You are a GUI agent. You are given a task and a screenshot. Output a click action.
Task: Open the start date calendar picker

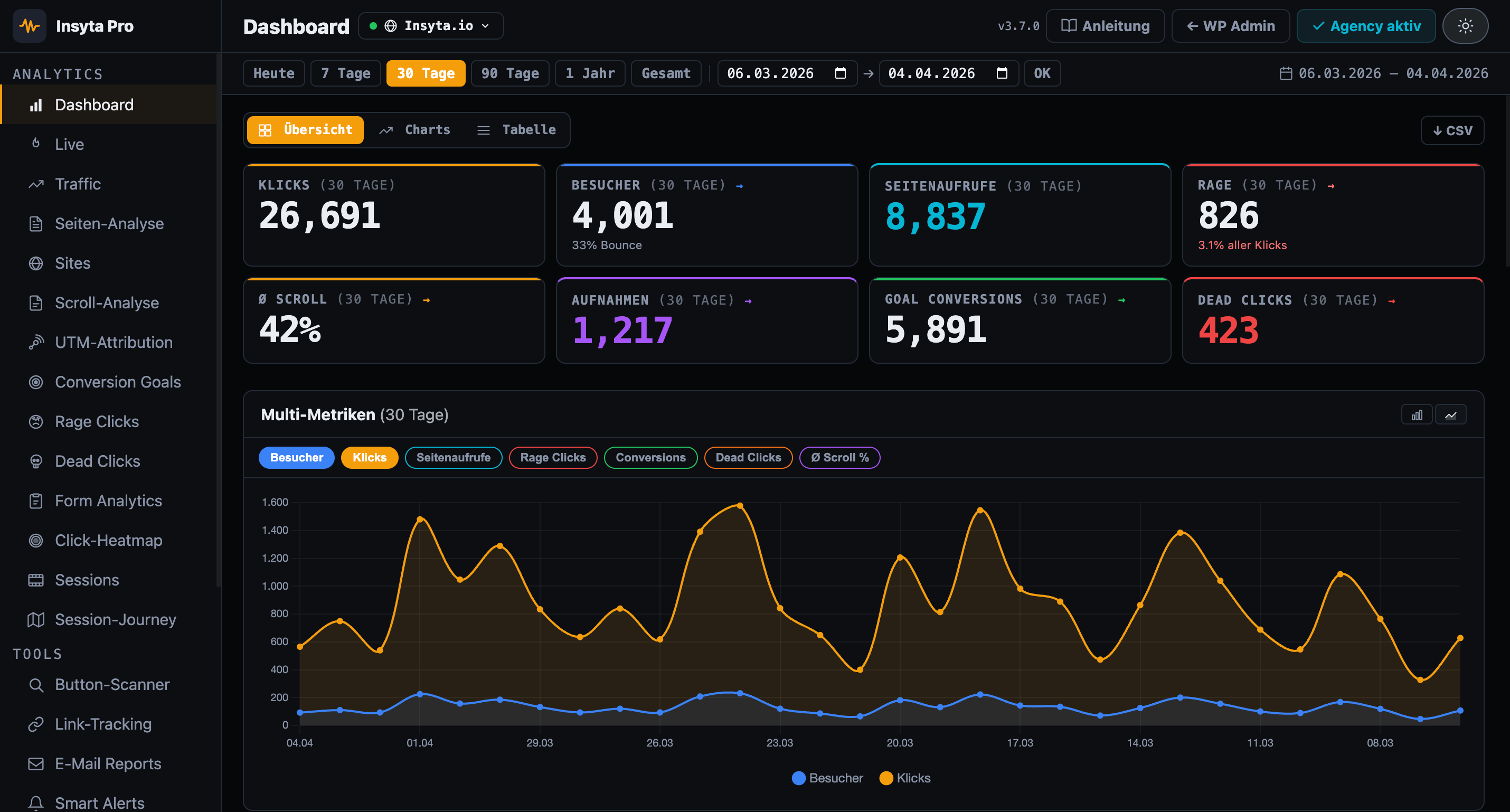pyautogui.click(x=841, y=73)
